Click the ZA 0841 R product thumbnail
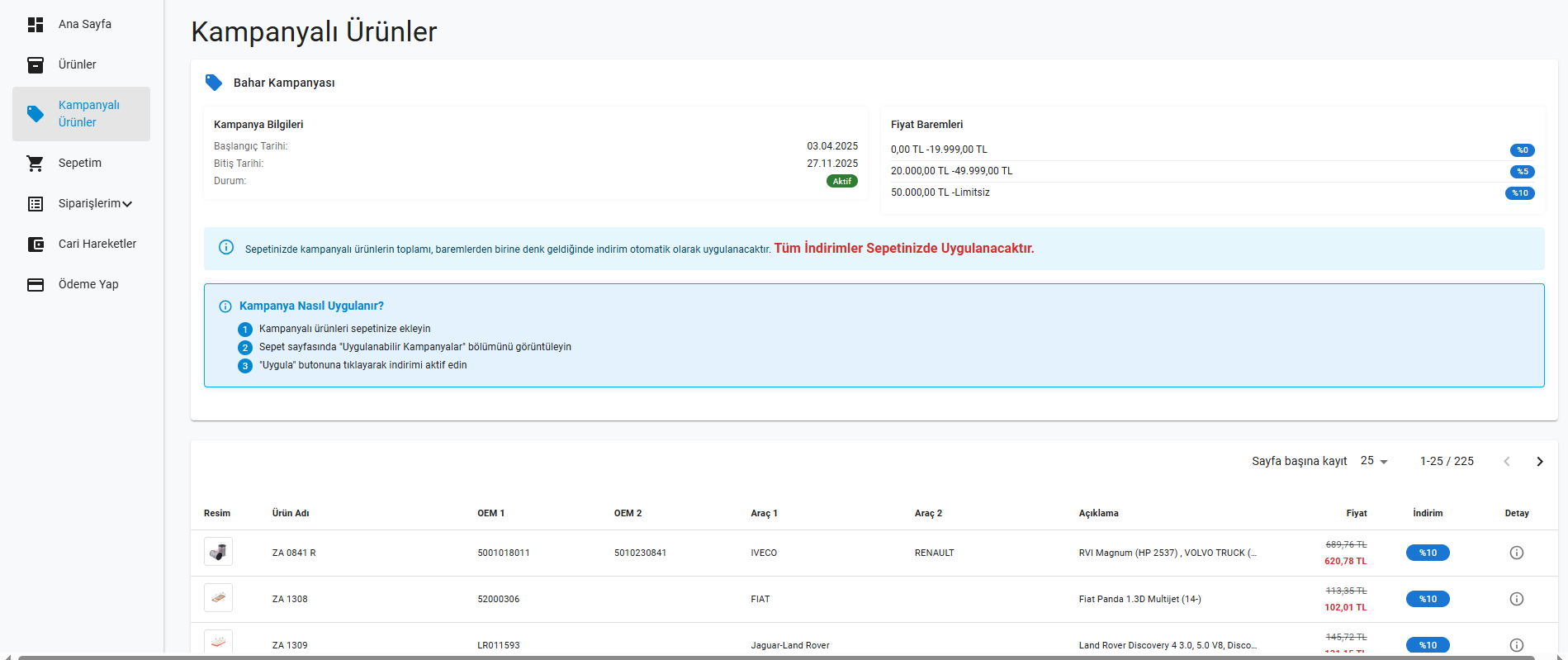Image resolution: width=1568 pixels, height=660 pixels. (x=218, y=552)
